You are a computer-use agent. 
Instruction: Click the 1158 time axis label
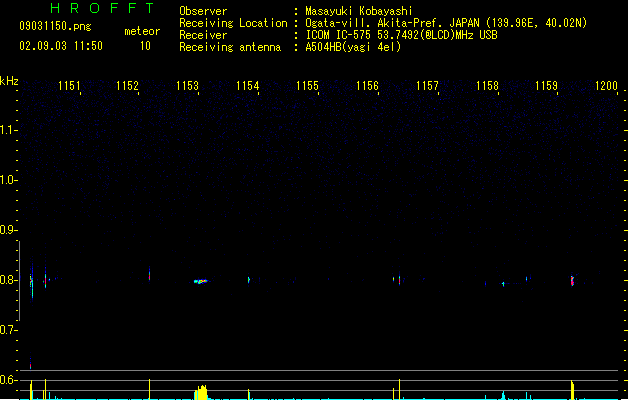click(x=487, y=86)
